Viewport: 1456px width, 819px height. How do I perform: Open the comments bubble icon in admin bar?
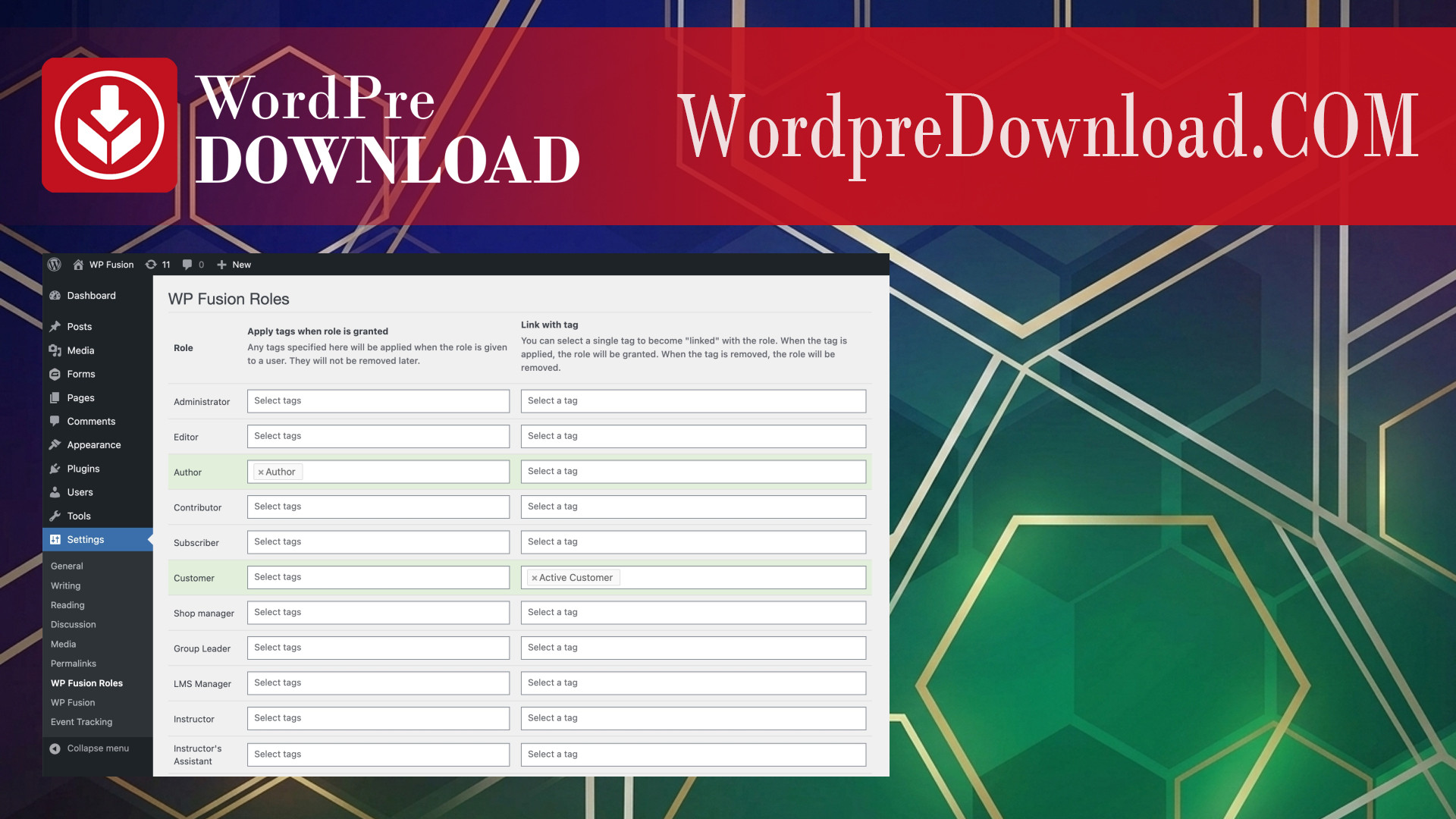tap(187, 265)
